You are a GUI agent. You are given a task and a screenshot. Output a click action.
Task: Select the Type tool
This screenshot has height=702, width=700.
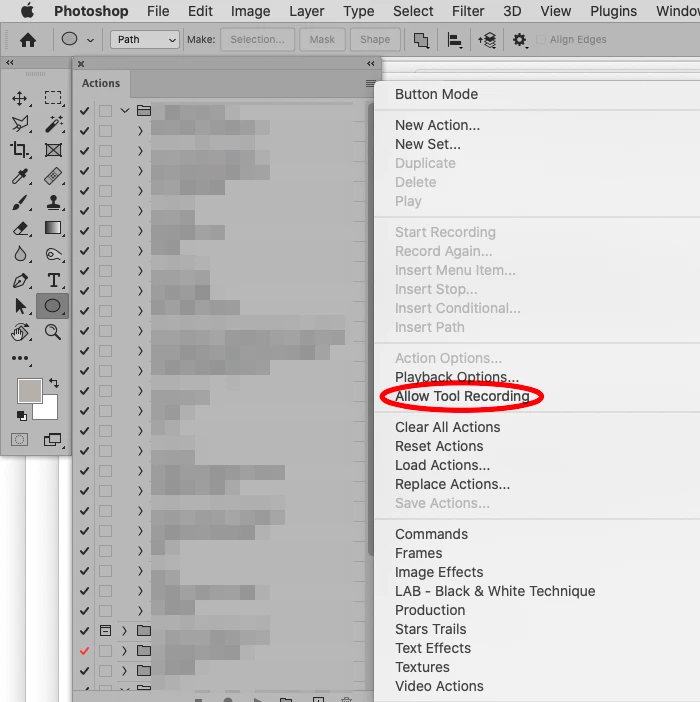click(x=54, y=281)
